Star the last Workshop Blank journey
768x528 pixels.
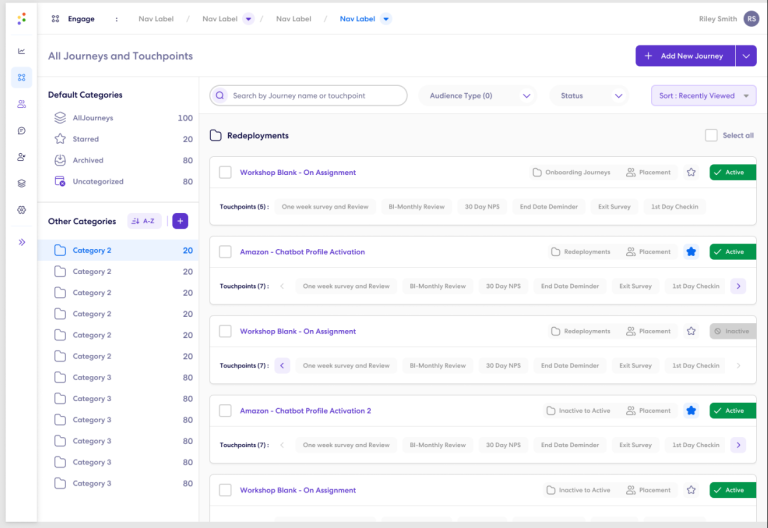click(691, 490)
